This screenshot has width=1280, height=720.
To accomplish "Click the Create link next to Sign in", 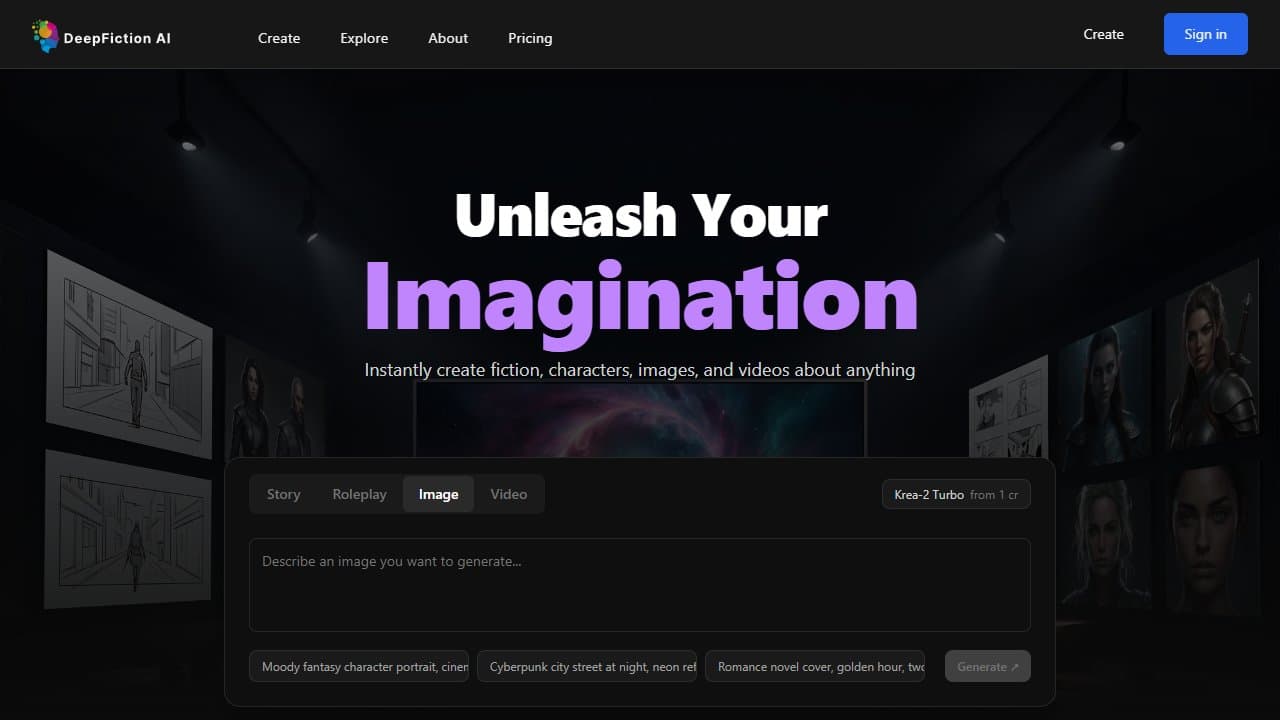I will 1104,34.
